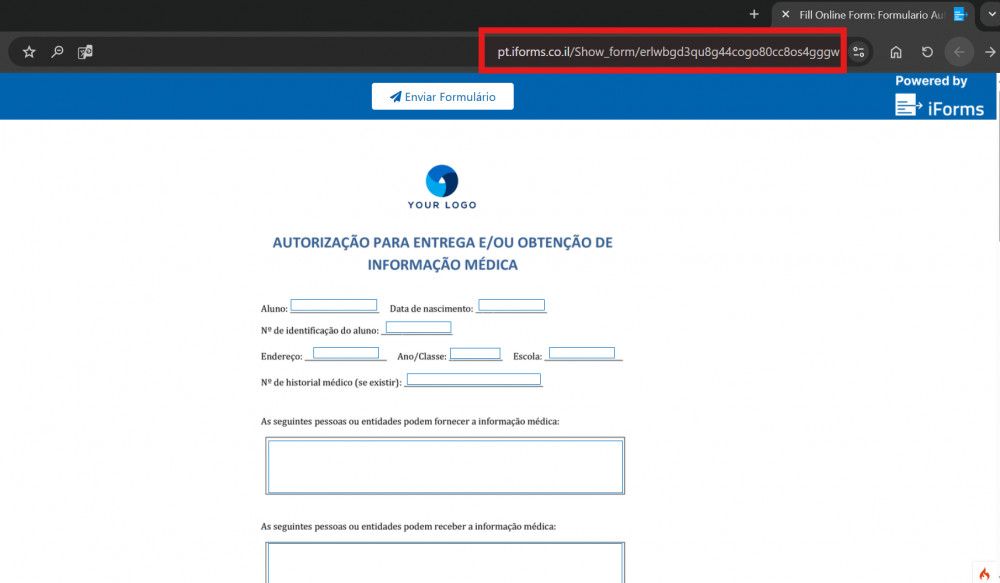This screenshot has width=1000, height=583.
Task: Click the Escola input field
Action: (x=581, y=354)
